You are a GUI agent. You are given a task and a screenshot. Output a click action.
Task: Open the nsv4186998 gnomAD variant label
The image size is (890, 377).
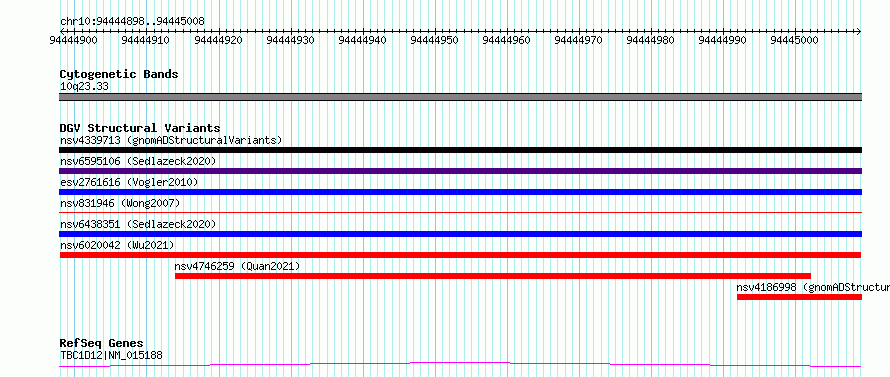(x=813, y=287)
